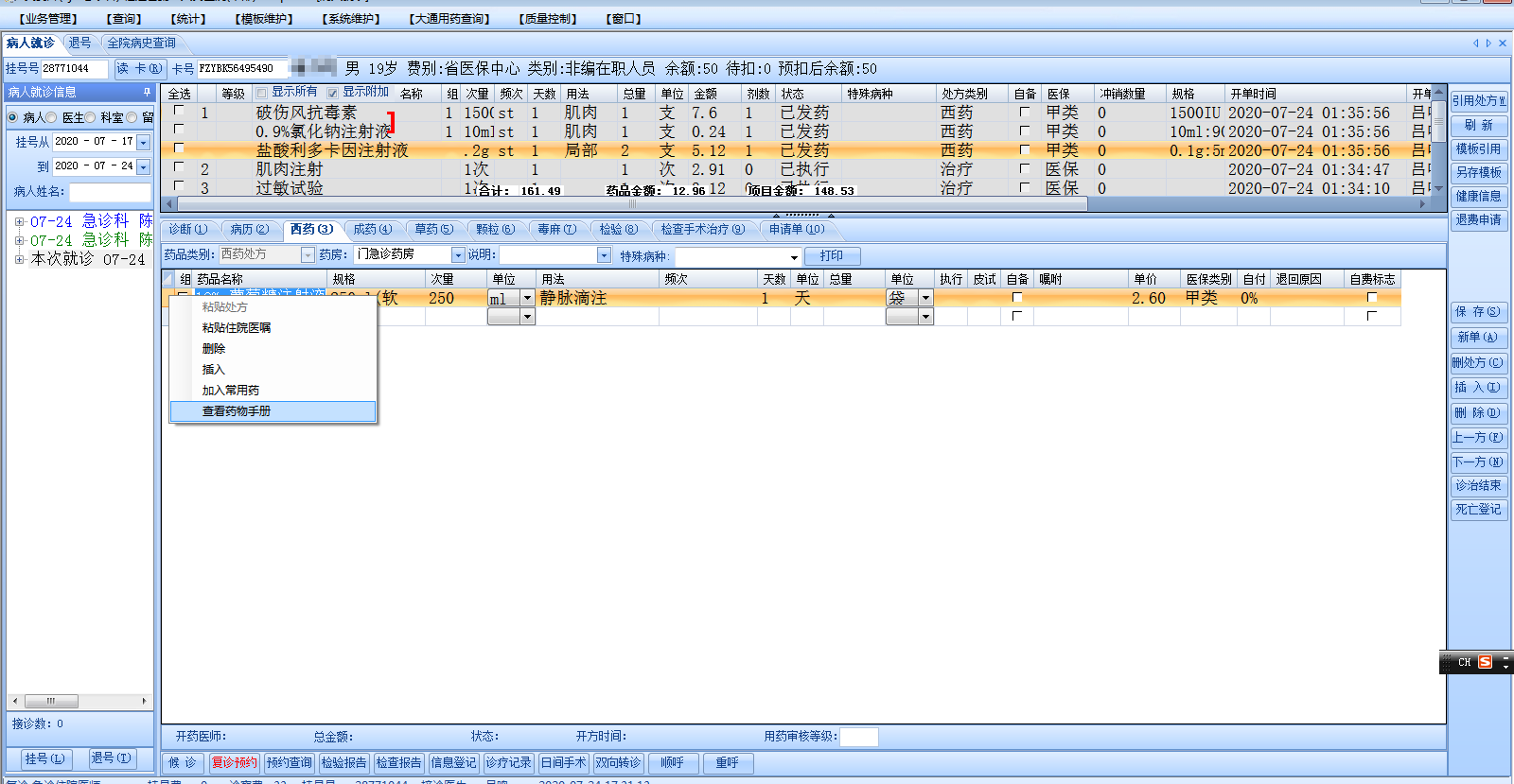The height and width of the screenshot is (784, 1514).
Task: Click the 读卡 button
Action: [139, 68]
